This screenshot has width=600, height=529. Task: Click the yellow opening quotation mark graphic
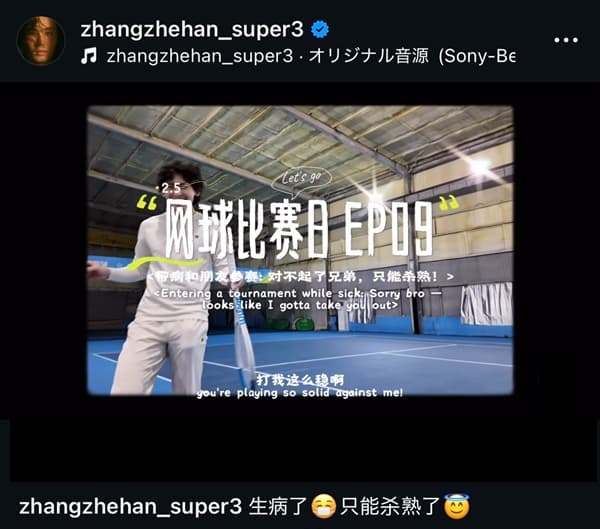[x=147, y=202]
